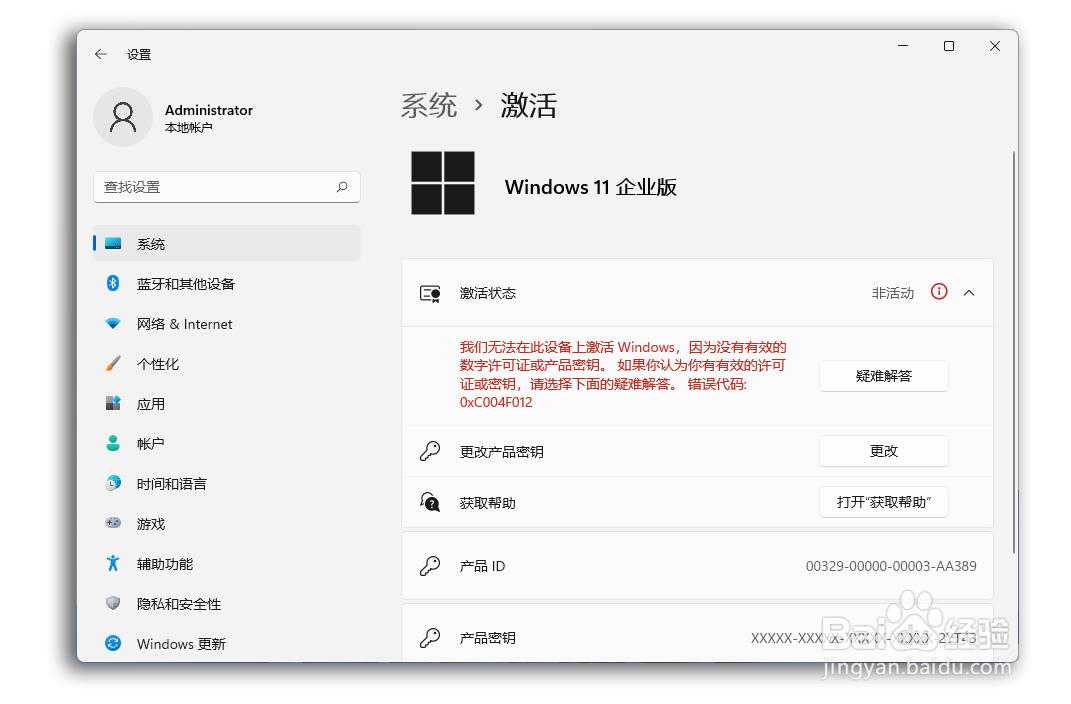The height and width of the screenshot is (704, 1071).
Task: Collapse the 激活状态 section chevron
Action: click(x=969, y=293)
